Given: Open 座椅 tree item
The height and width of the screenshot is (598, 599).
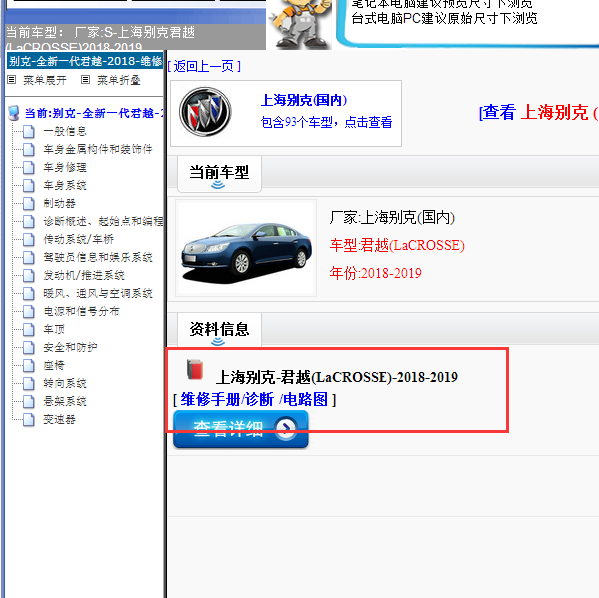Looking at the screenshot, I should tap(54, 365).
